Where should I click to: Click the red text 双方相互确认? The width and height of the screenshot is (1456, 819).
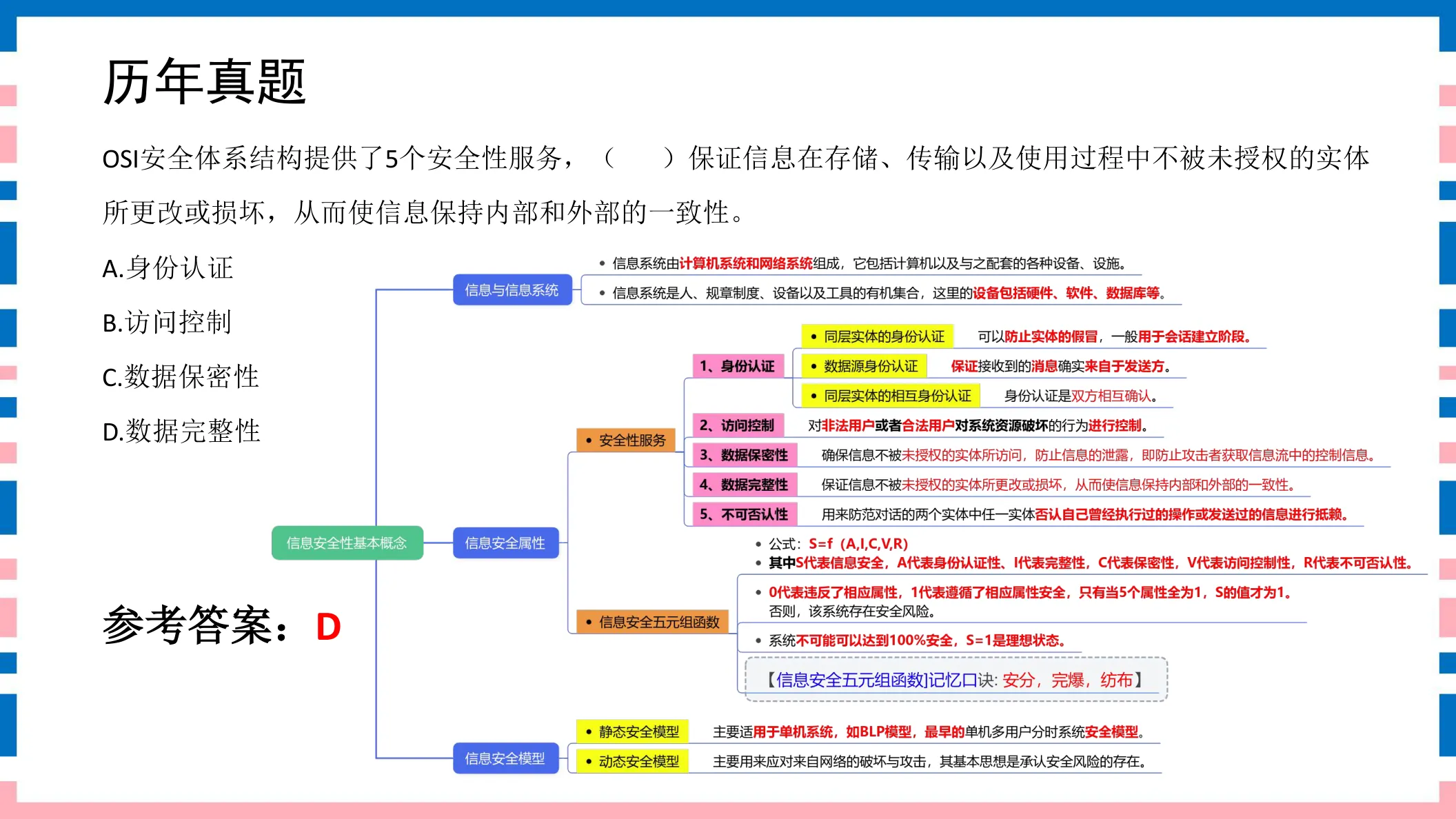tap(1111, 396)
